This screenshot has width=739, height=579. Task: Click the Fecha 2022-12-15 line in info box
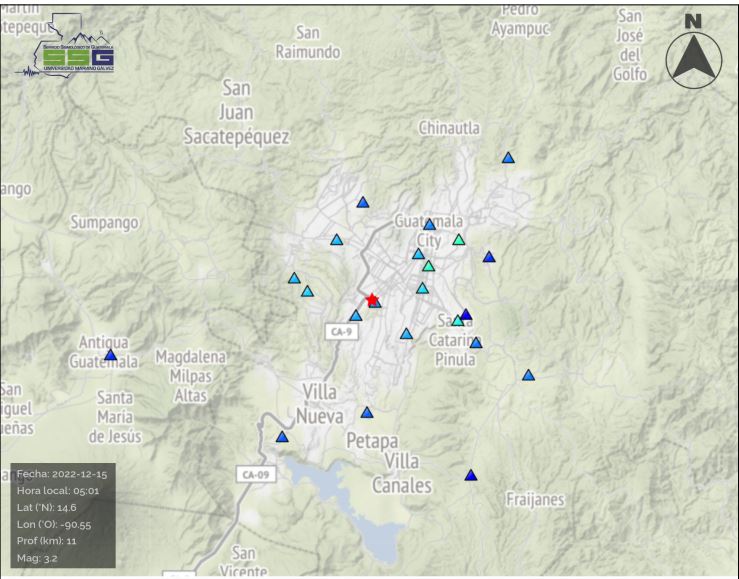[x=60, y=472]
